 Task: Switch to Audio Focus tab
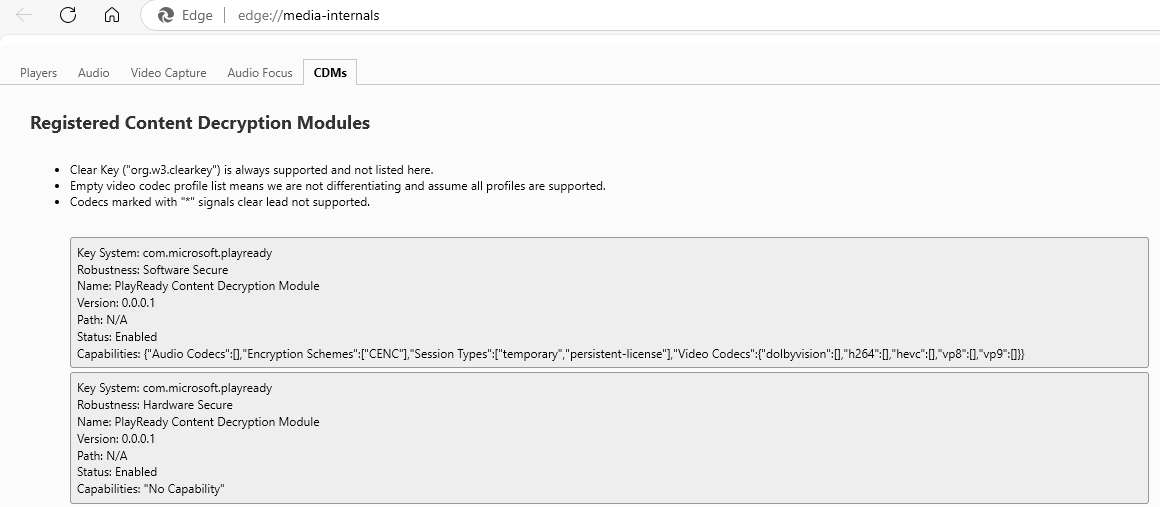260,72
